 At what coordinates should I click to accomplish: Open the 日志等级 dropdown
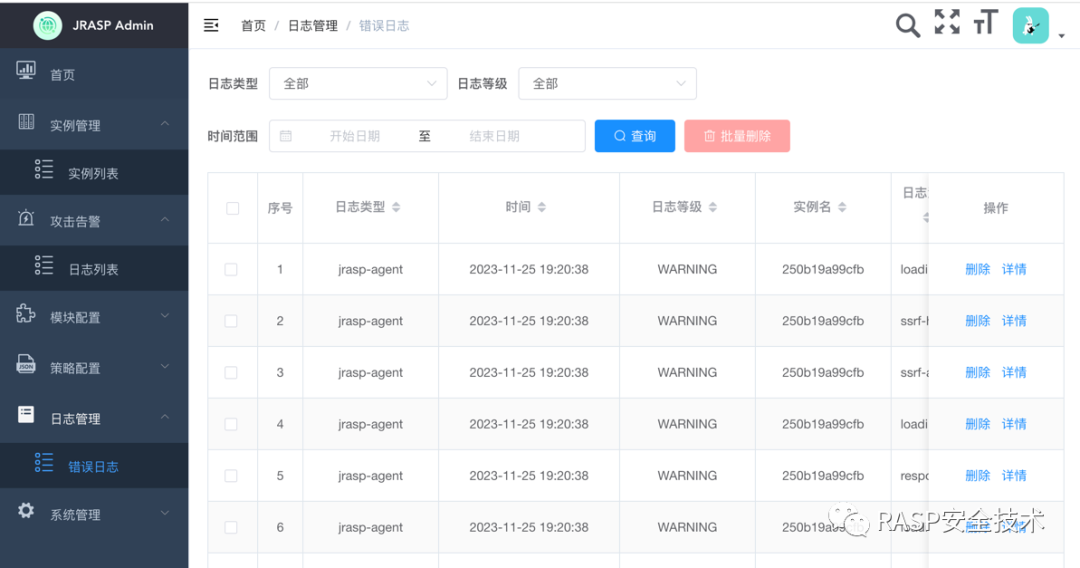pos(608,83)
